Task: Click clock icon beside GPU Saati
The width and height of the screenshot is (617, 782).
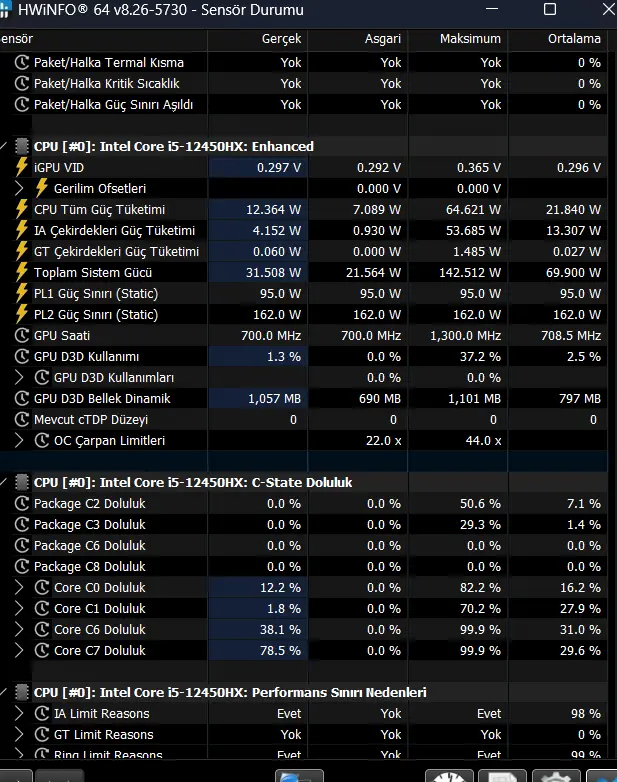Action: click(22, 335)
